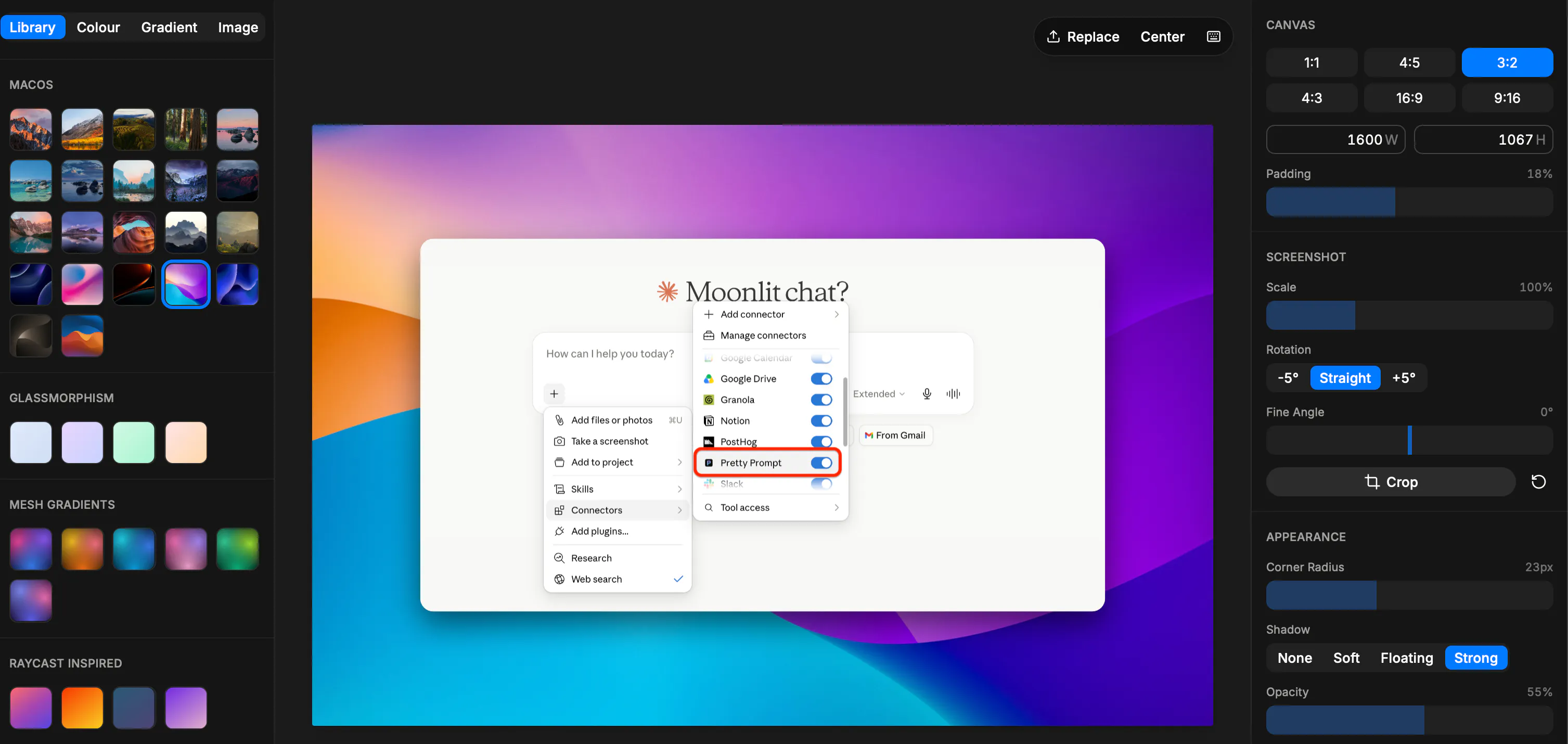This screenshot has height=744, width=1568.
Task: Click the active 3:2 canvas ratio
Action: click(1507, 62)
